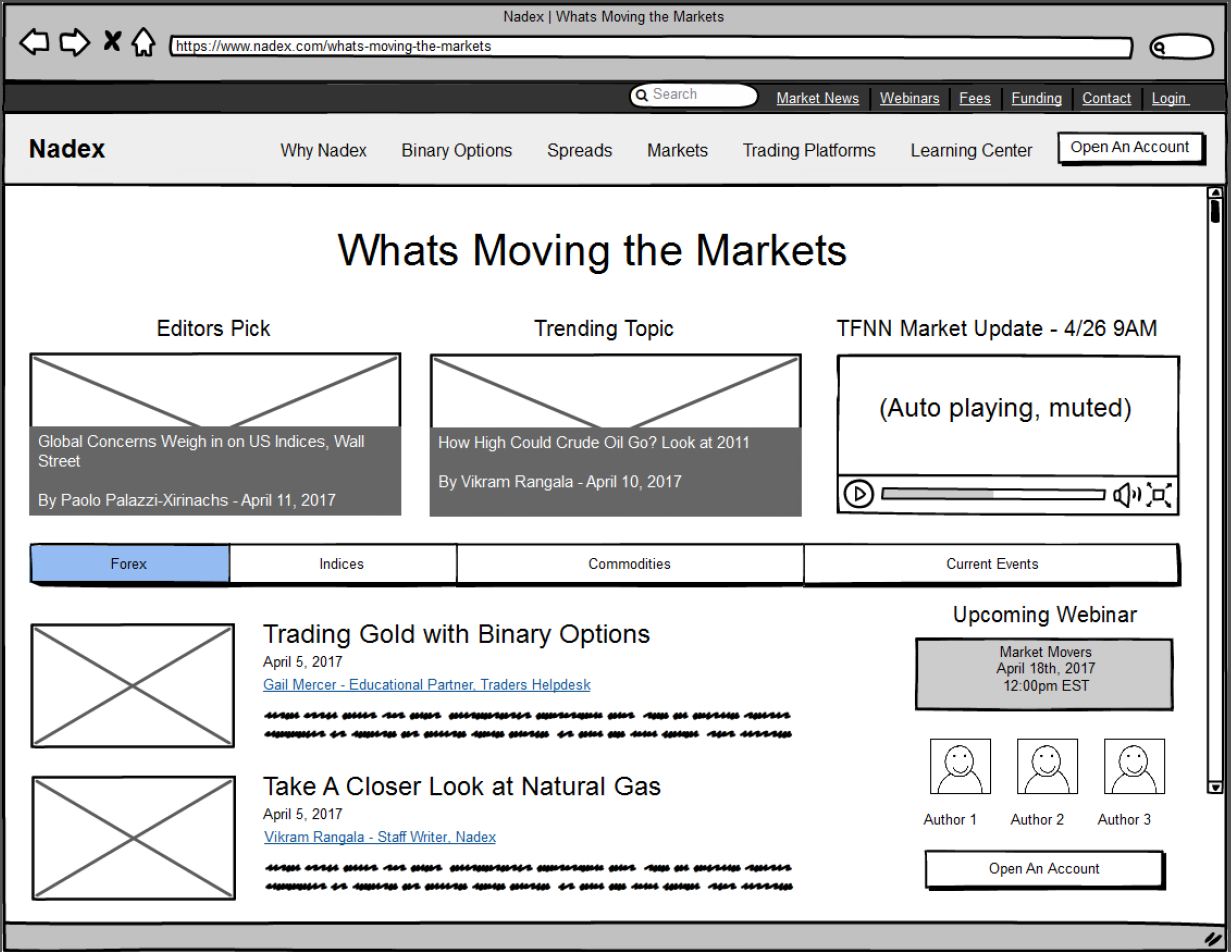Click the vertical scrollbar thumb
This screenshot has height=952, width=1231.
[x=1215, y=211]
